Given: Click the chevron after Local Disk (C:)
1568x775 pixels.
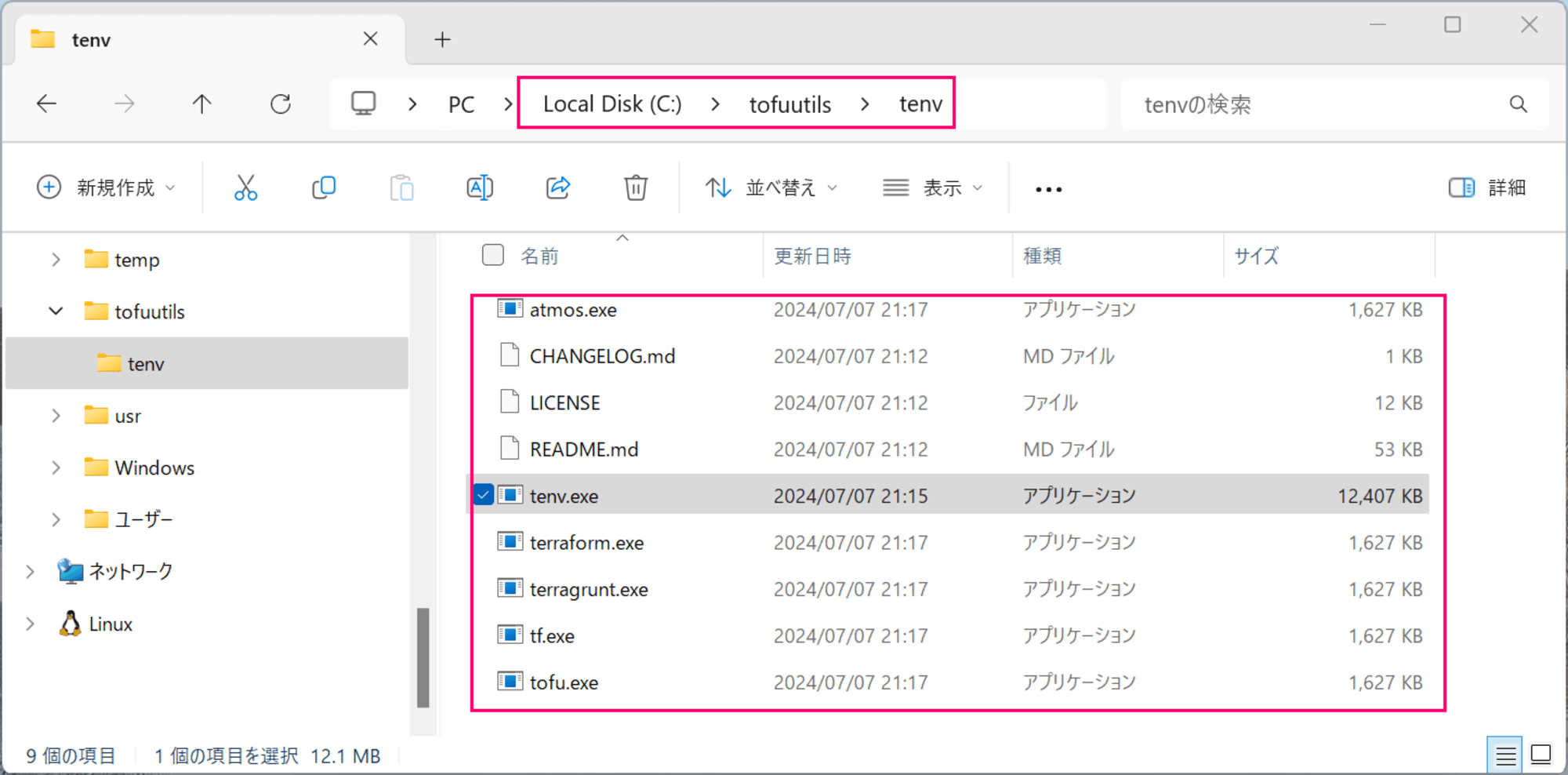Looking at the screenshot, I should (715, 104).
